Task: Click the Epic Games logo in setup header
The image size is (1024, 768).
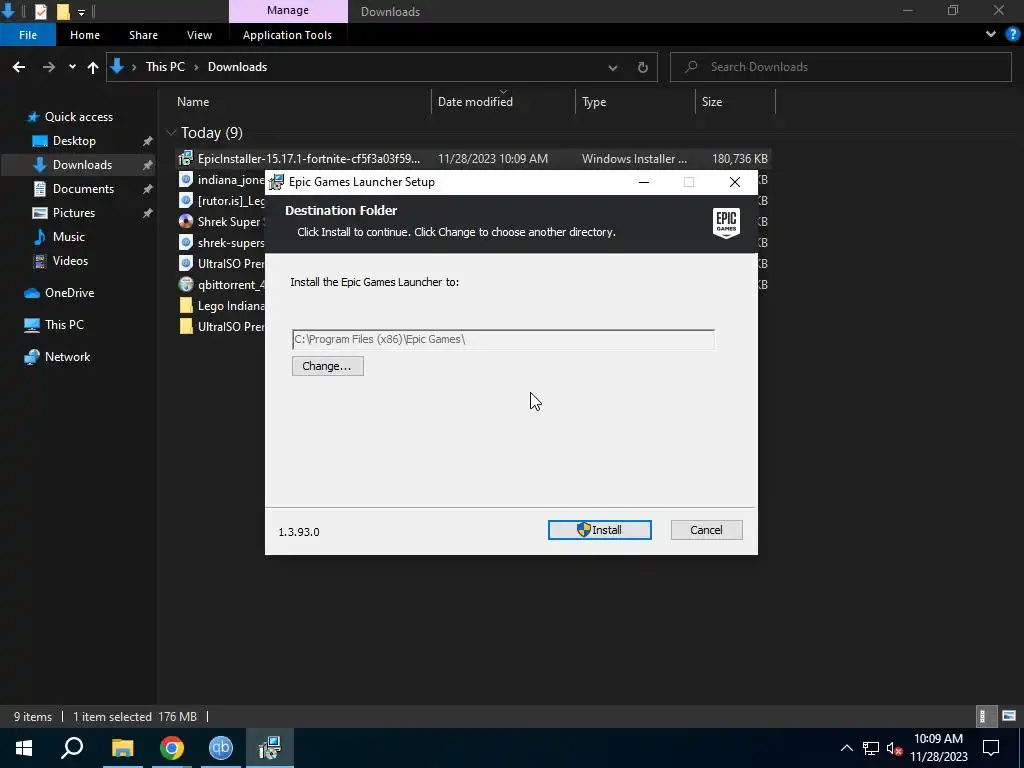Action: pyautogui.click(x=726, y=223)
